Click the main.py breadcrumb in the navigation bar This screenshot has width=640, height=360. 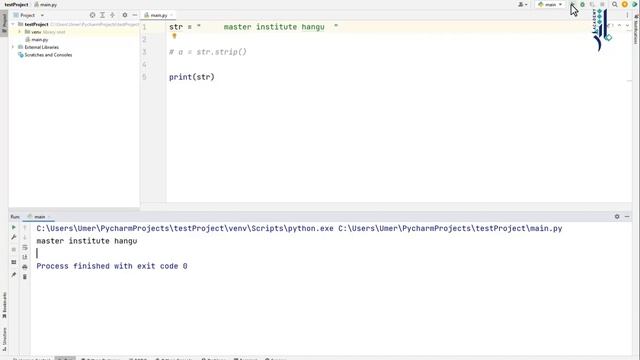(46, 4)
